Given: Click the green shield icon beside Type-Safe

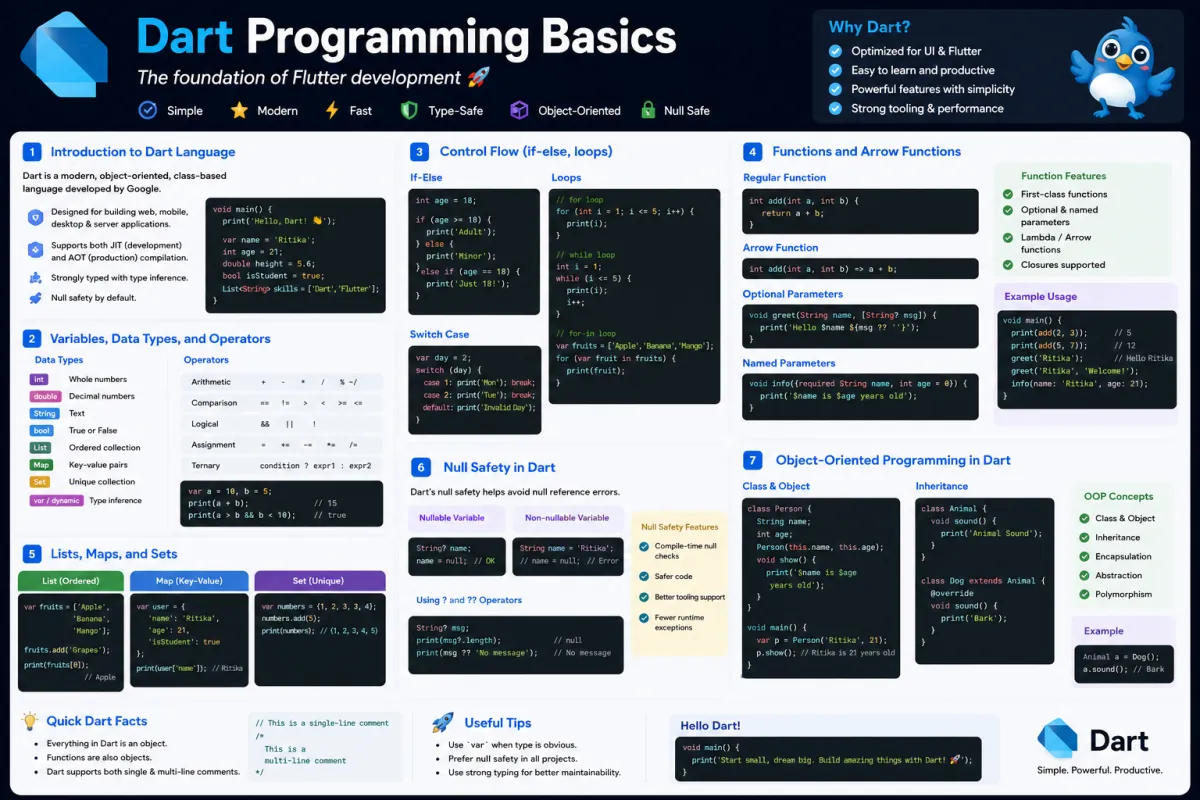Looking at the screenshot, I should 408,110.
